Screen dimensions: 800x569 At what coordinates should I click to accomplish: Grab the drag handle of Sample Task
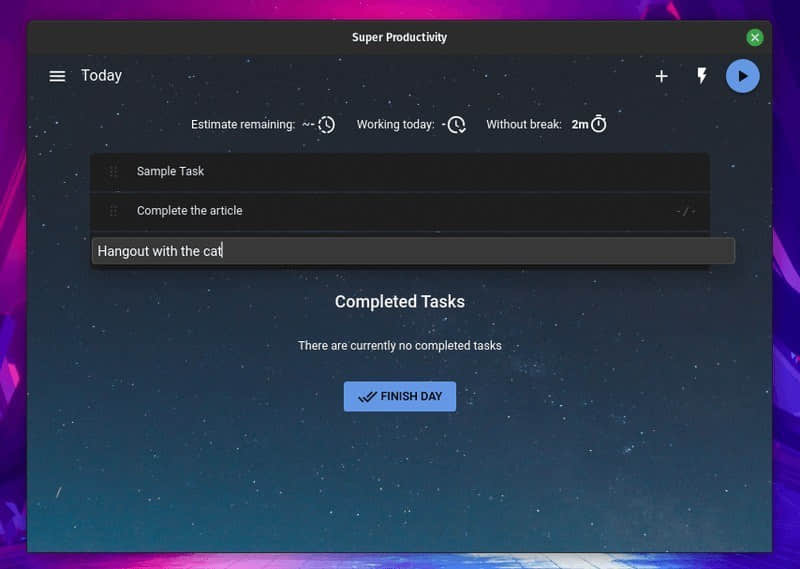point(113,171)
